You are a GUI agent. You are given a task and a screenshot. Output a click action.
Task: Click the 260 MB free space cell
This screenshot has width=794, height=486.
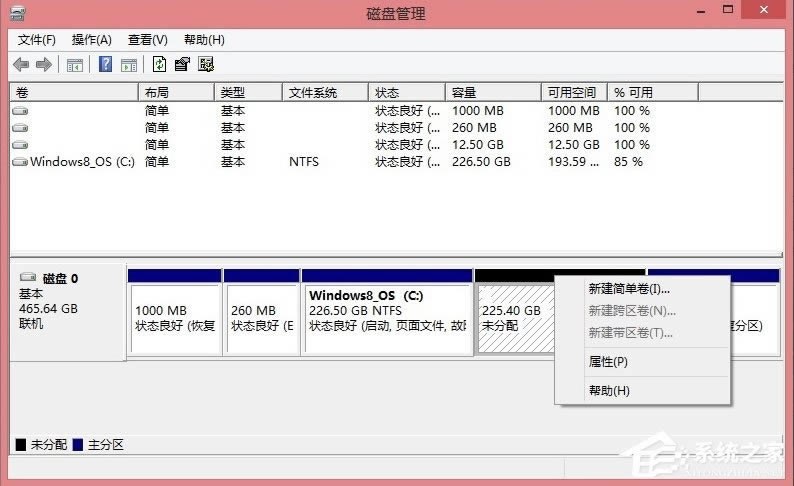[x=570, y=128]
